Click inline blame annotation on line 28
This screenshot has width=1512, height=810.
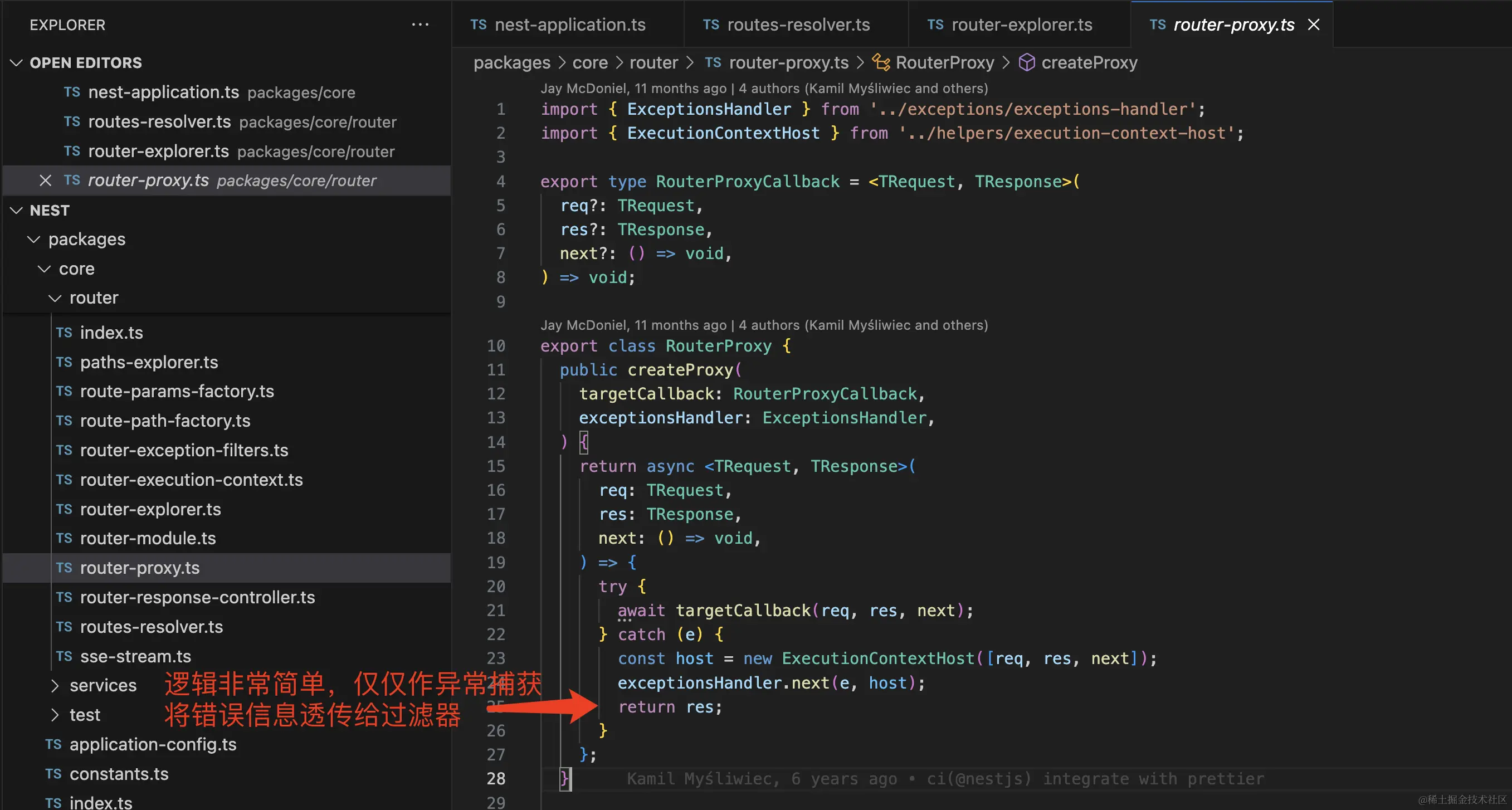coord(945,779)
